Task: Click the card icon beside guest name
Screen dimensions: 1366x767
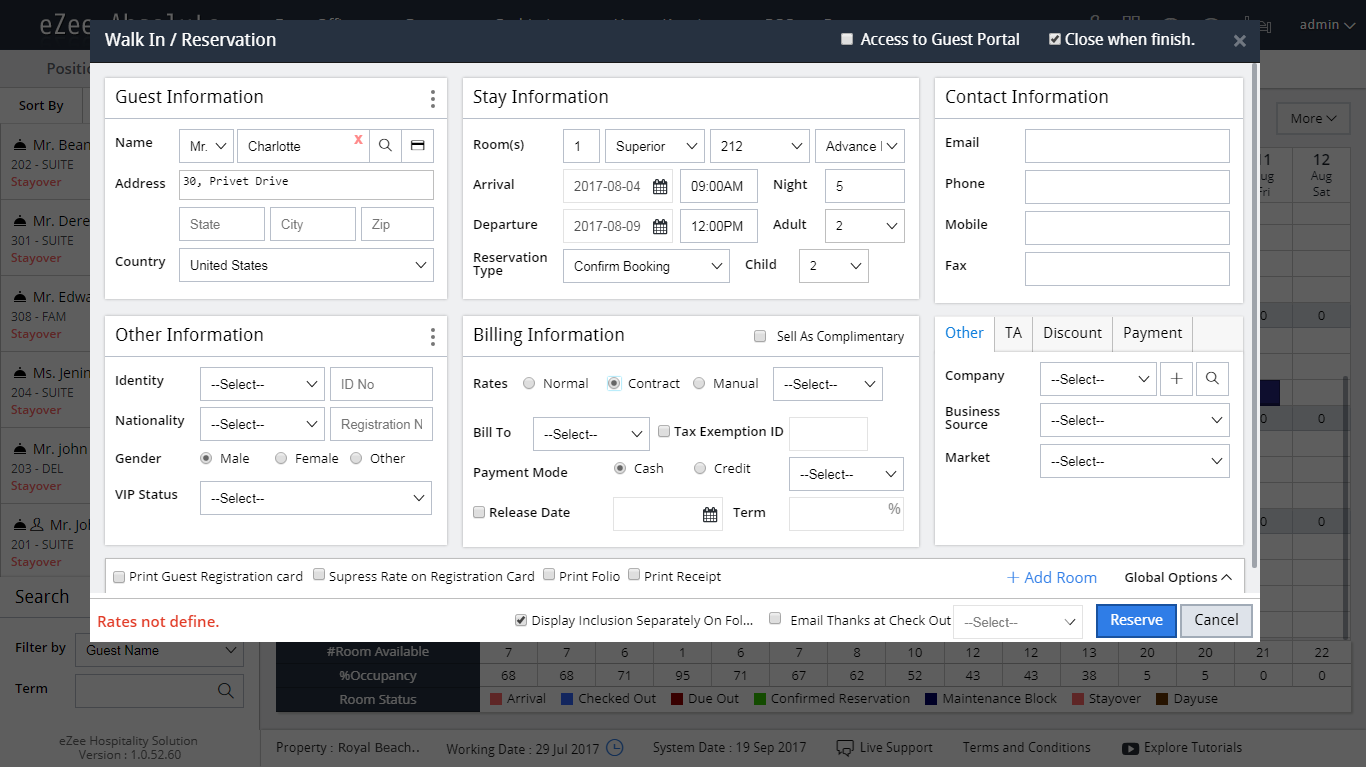Action: (417, 146)
